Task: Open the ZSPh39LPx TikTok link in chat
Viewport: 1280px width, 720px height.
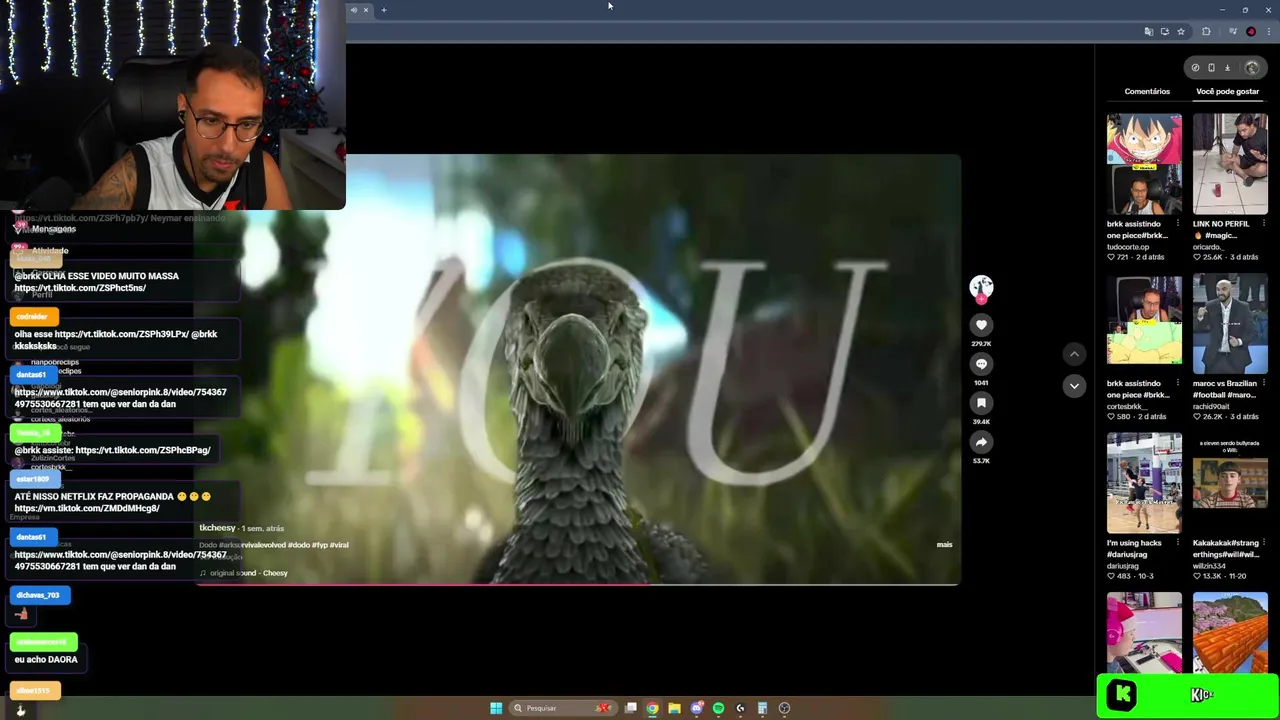Action: (x=121, y=334)
